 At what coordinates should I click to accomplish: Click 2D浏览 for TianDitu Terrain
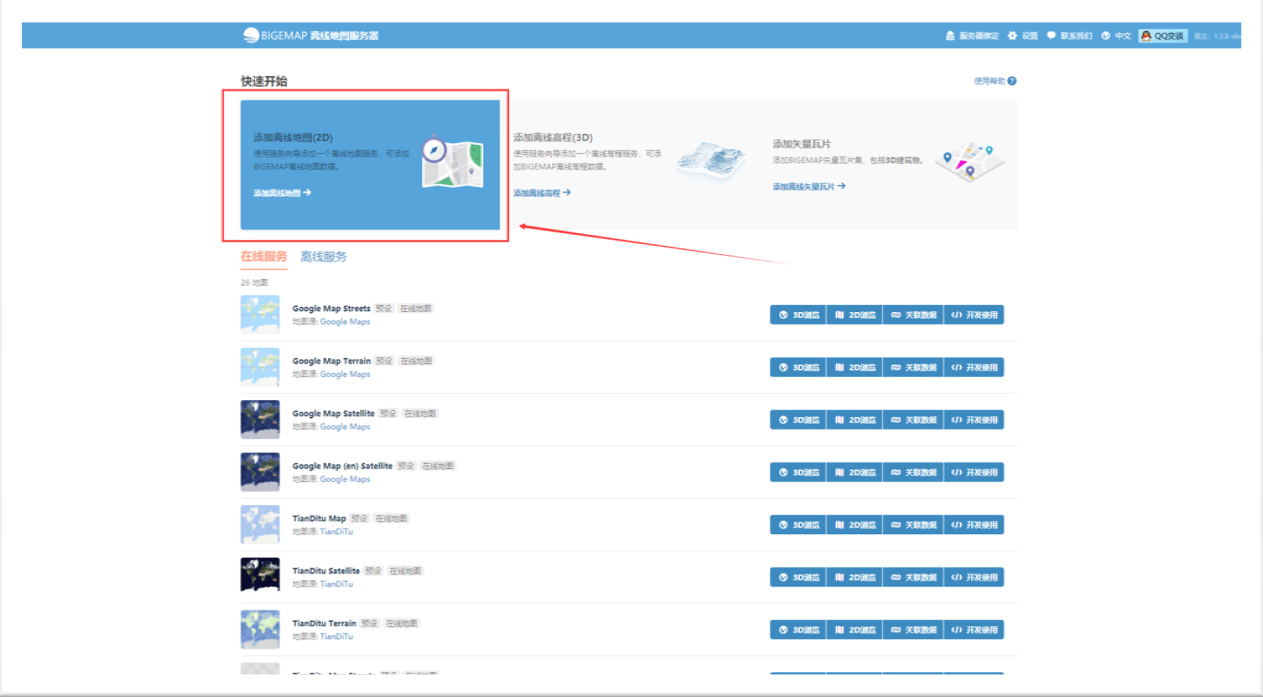pos(854,630)
